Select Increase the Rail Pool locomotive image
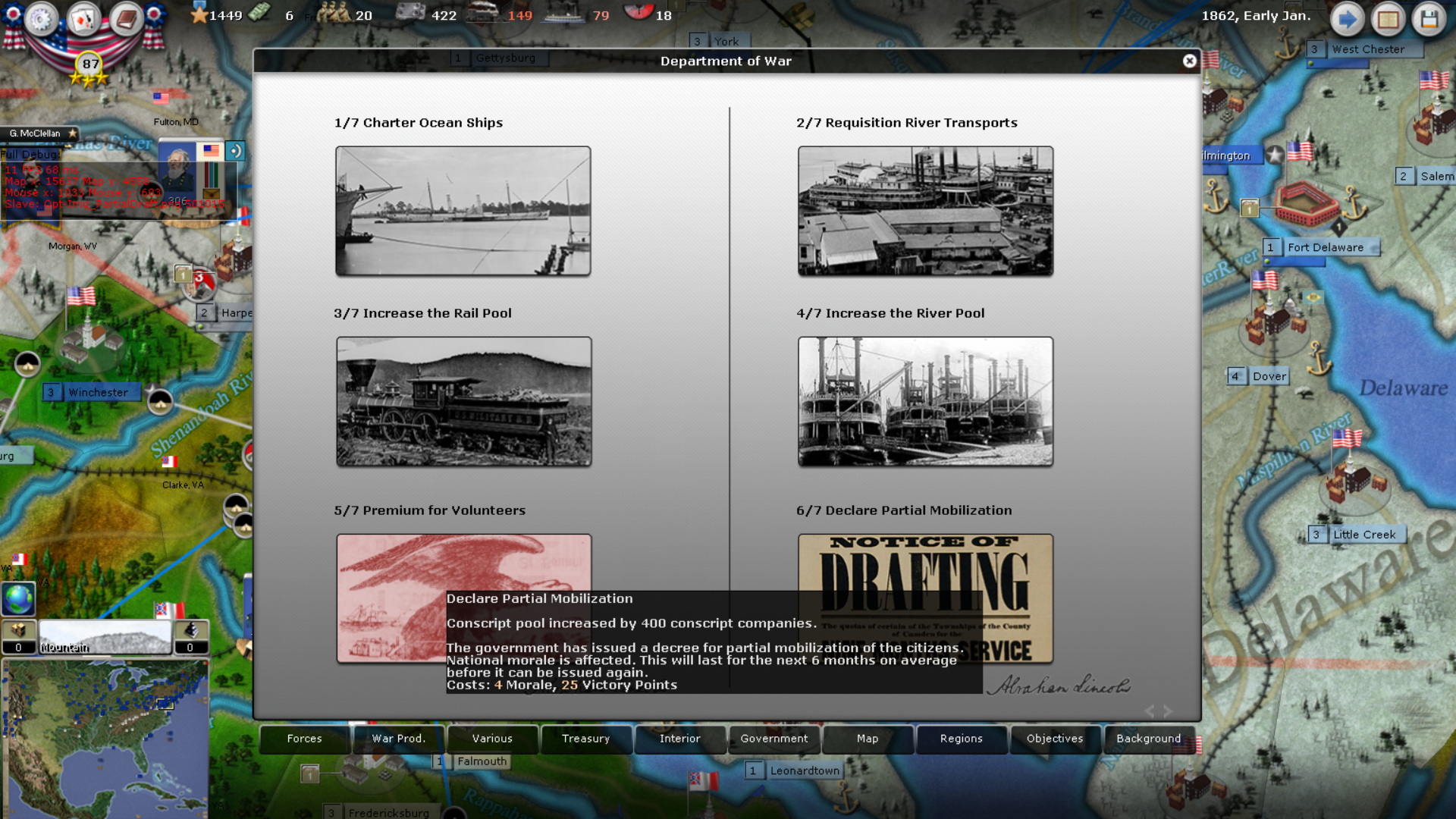The height and width of the screenshot is (819, 1456). (463, 401)
